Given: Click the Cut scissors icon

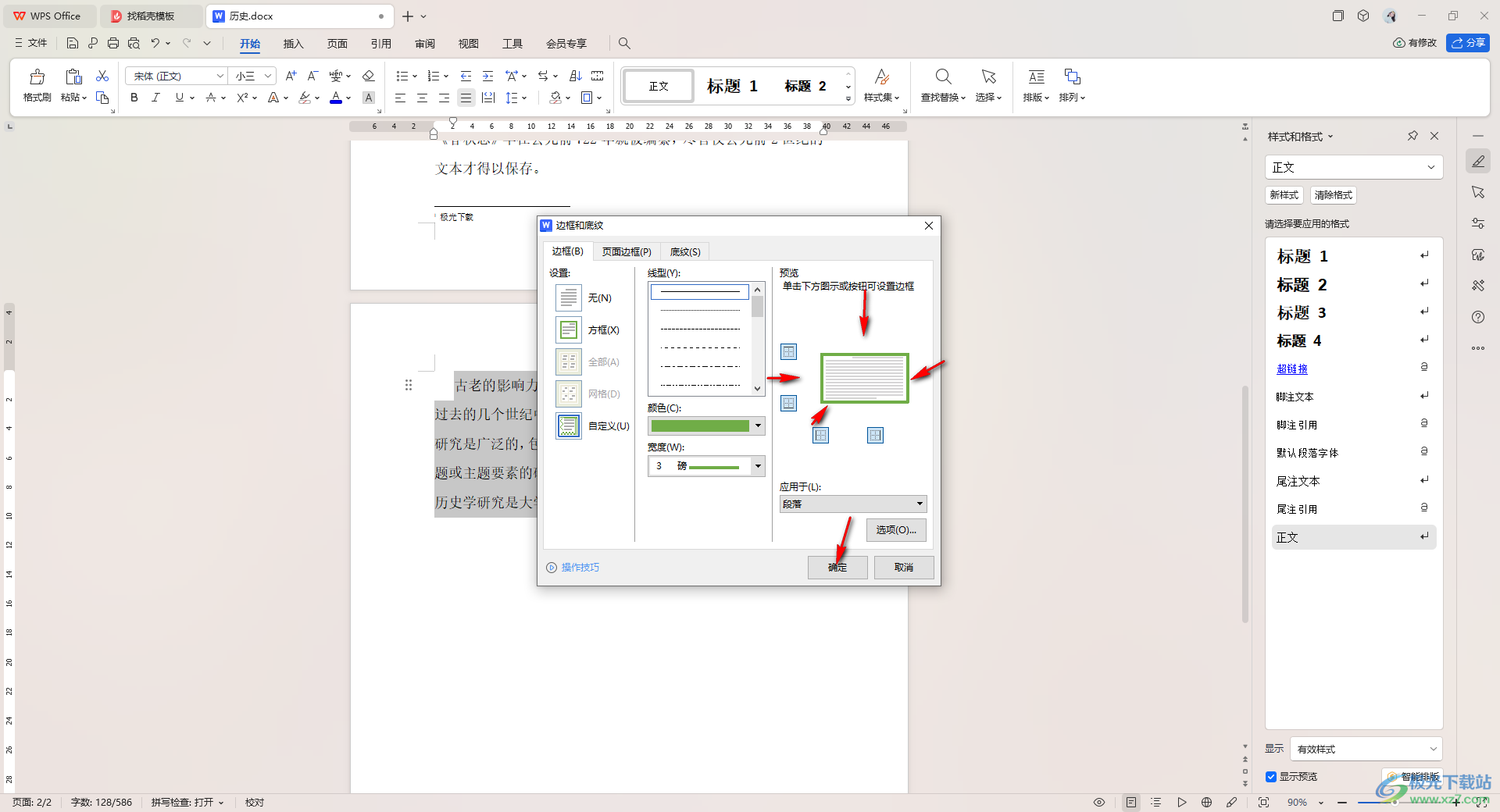Looking at the screenshot, I should 102,76.
